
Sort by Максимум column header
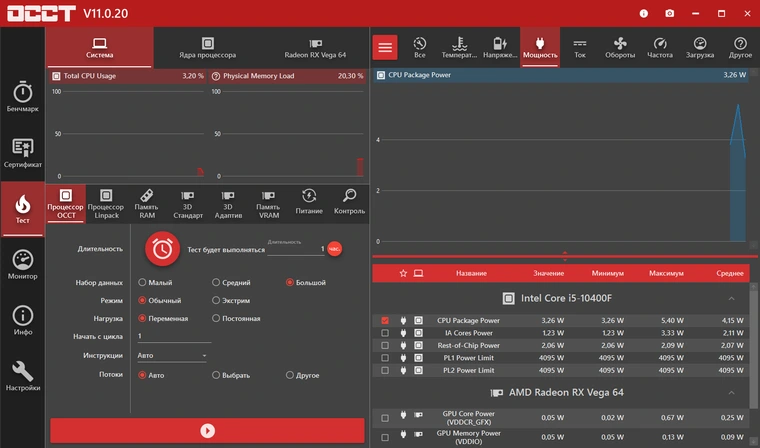[x=666, y=273]
